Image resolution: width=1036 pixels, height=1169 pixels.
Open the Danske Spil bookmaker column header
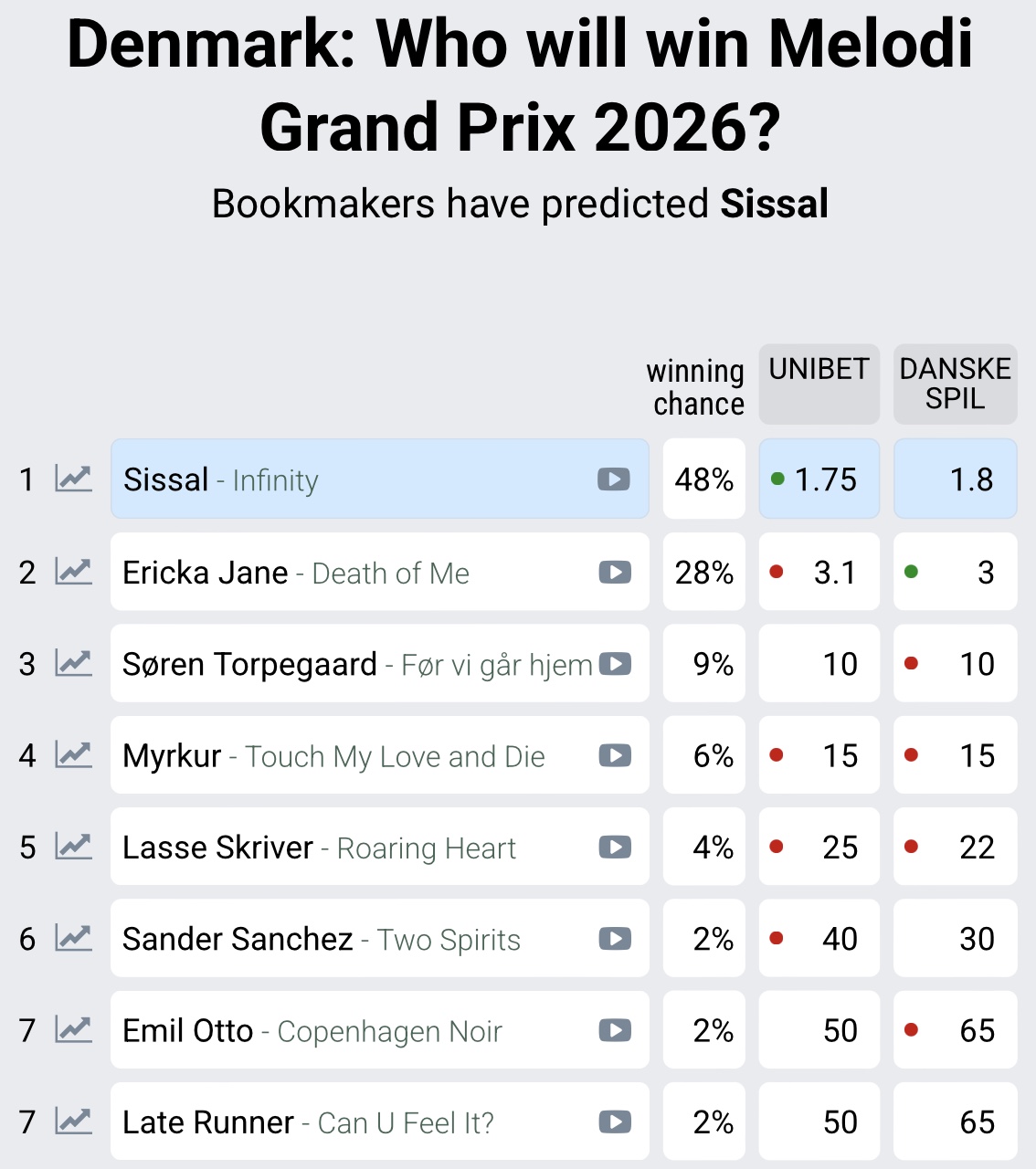coord(955,384)
